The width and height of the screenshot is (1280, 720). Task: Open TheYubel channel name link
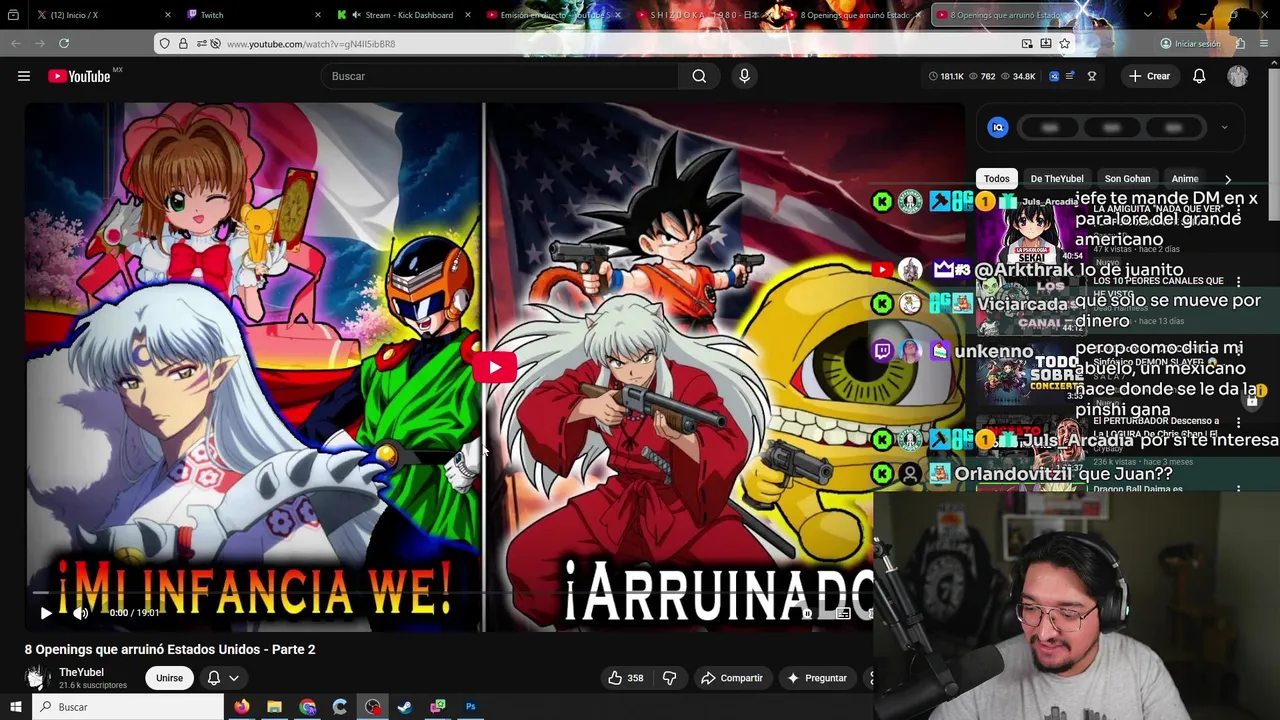tap(81, 672)
